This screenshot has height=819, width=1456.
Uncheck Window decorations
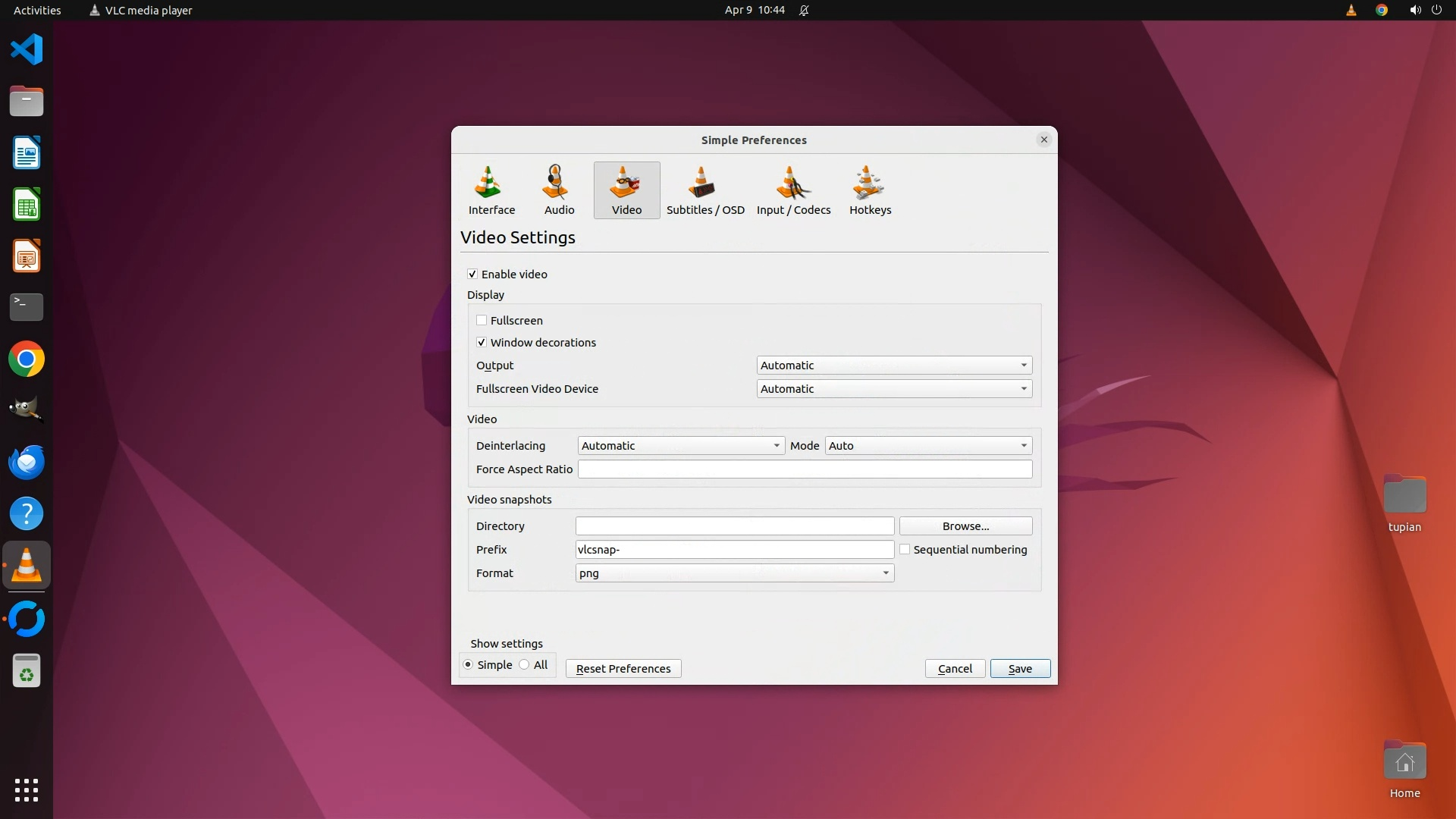[x=482, y=343]
